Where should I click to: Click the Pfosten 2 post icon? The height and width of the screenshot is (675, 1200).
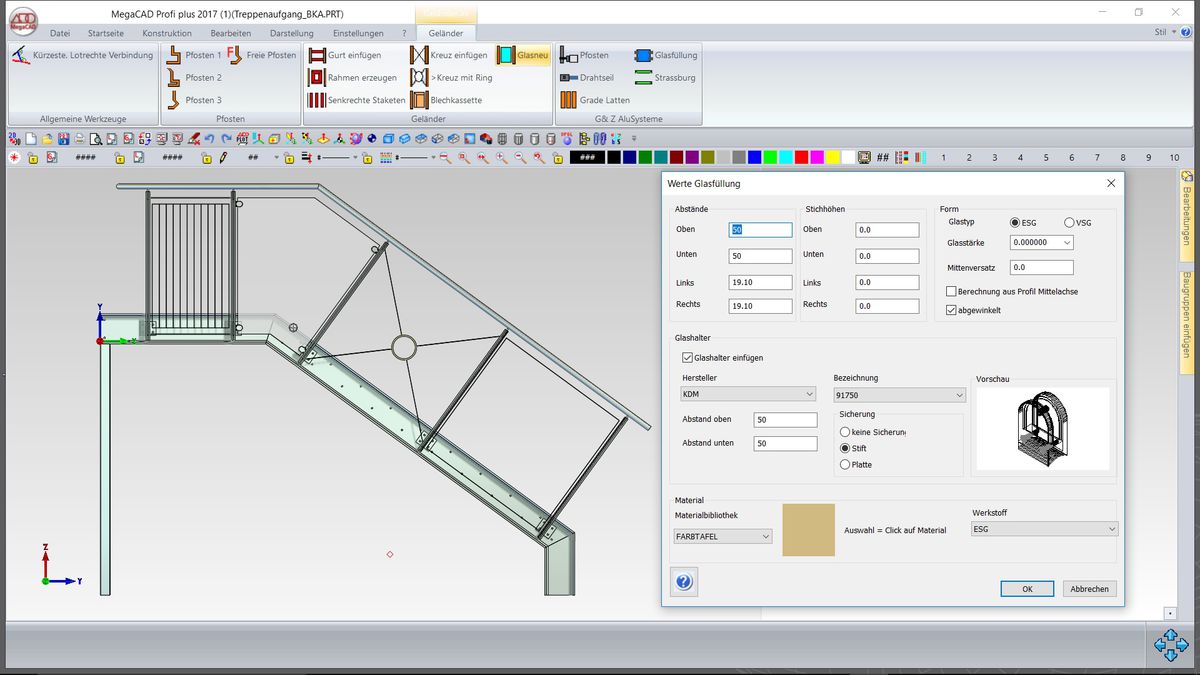point(175,78)
